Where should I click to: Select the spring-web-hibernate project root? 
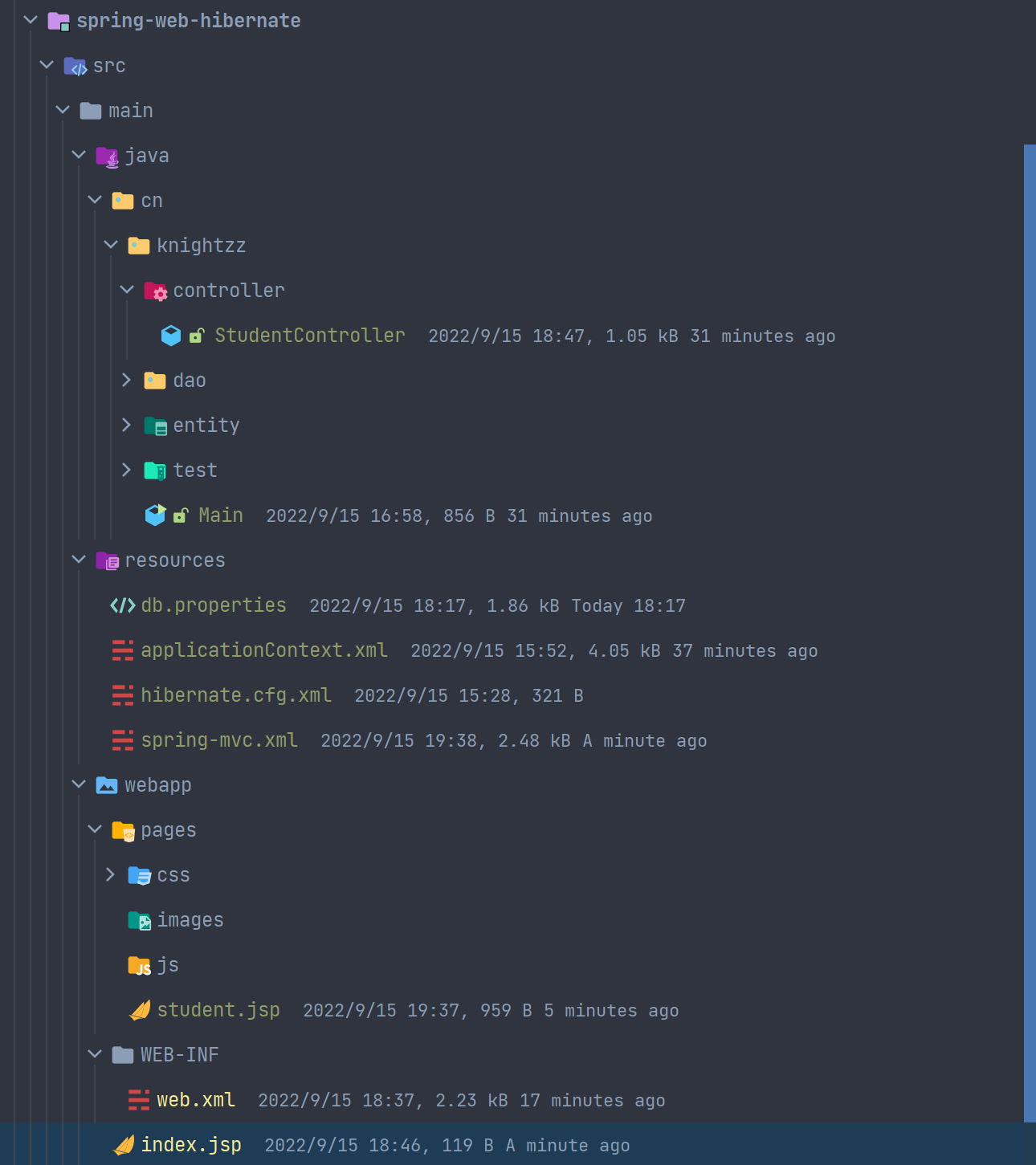pos(188,21)
